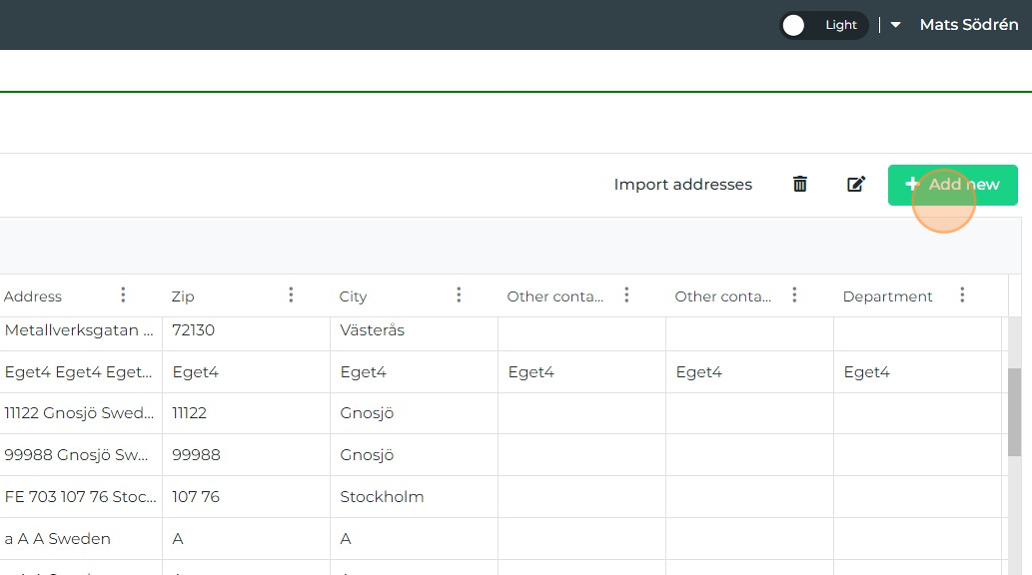Click Add new button
1032x575 pixels.
tap(952, 185)
